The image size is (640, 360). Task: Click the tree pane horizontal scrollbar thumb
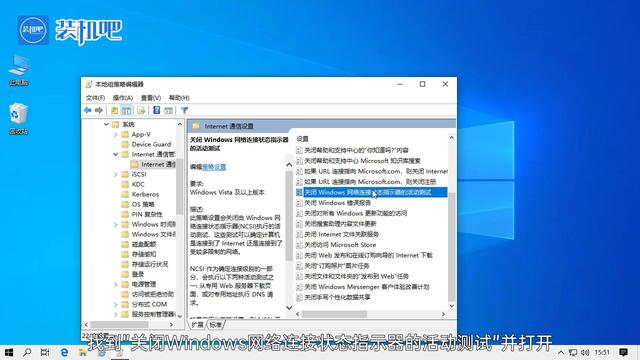tap(119, 324)
